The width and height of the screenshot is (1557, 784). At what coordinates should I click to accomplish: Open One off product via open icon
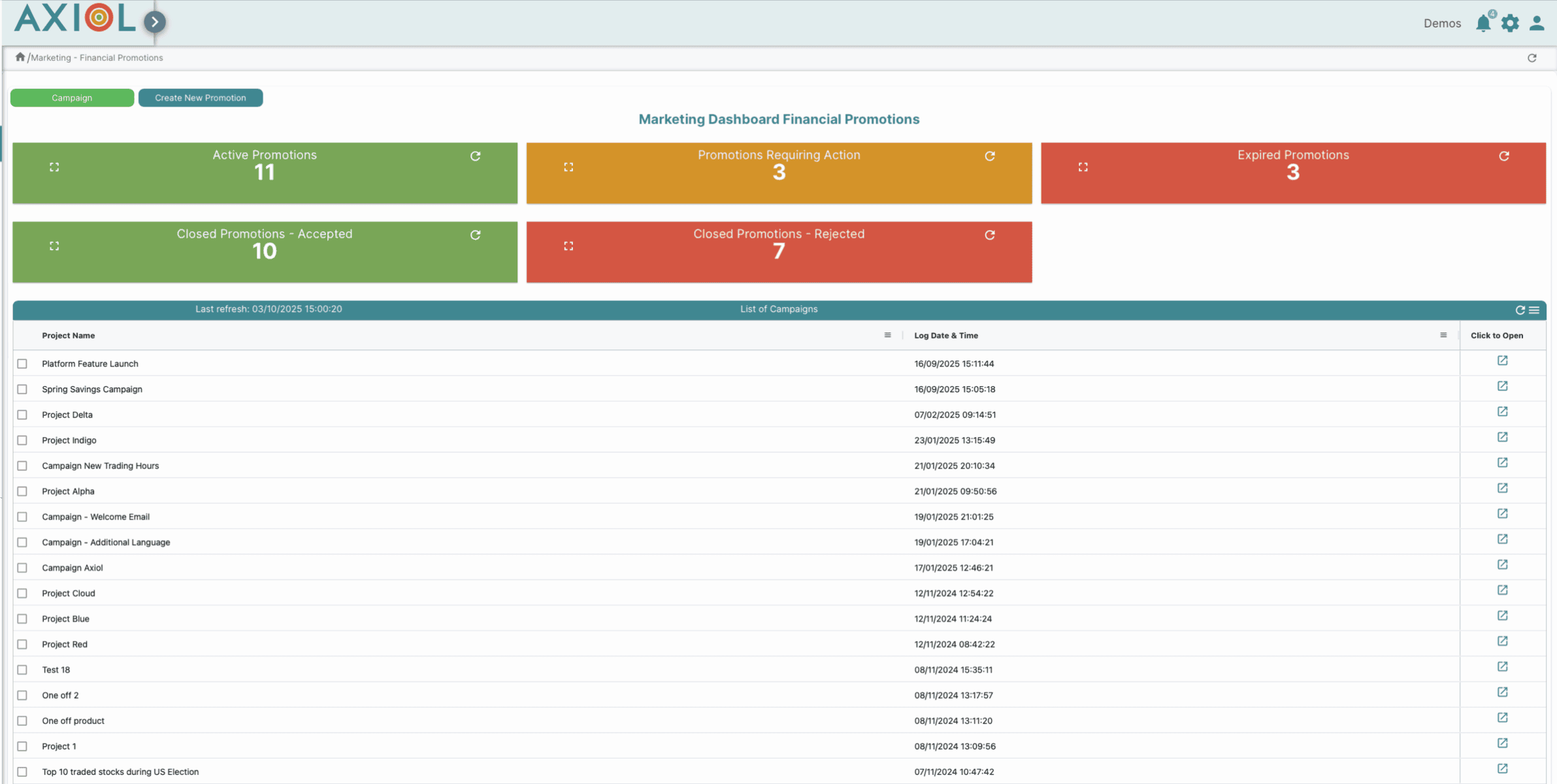point(1502,717)
